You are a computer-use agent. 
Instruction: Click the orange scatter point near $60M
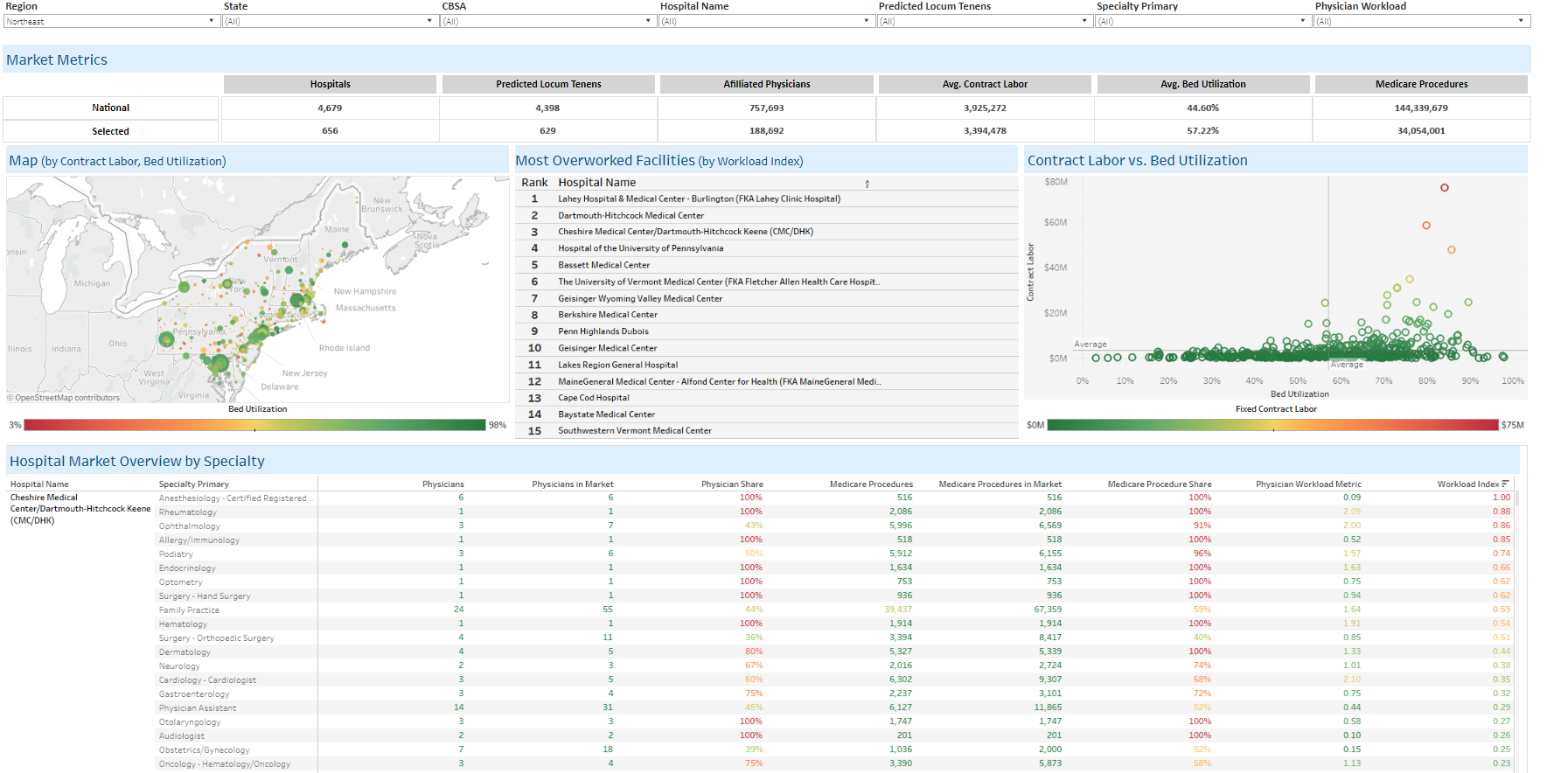point(1426,226)
